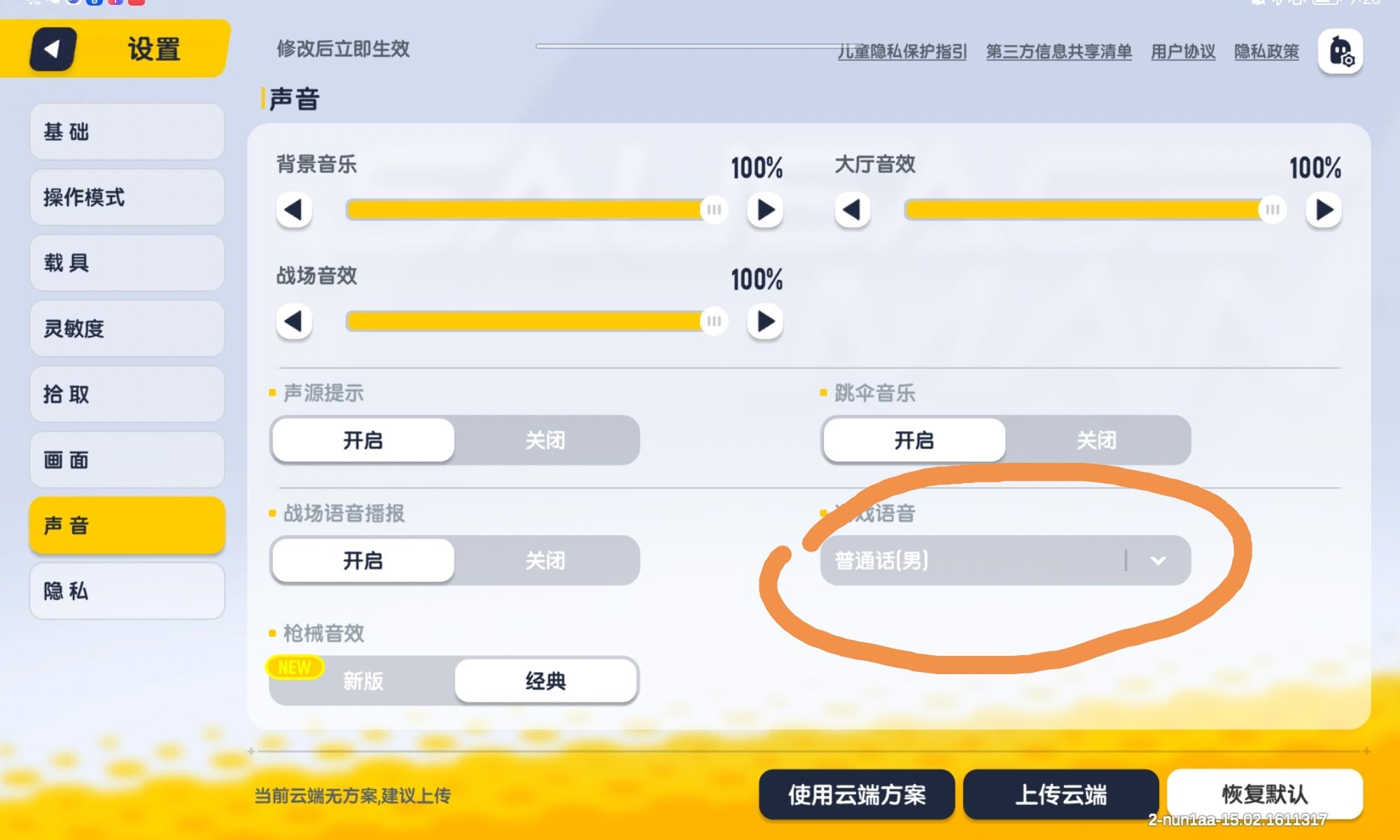Image resolution: width=1400 pixels, height=840 pixels.
Task: Switch 枪械音效 to 新版
Action: click(363, 680)
